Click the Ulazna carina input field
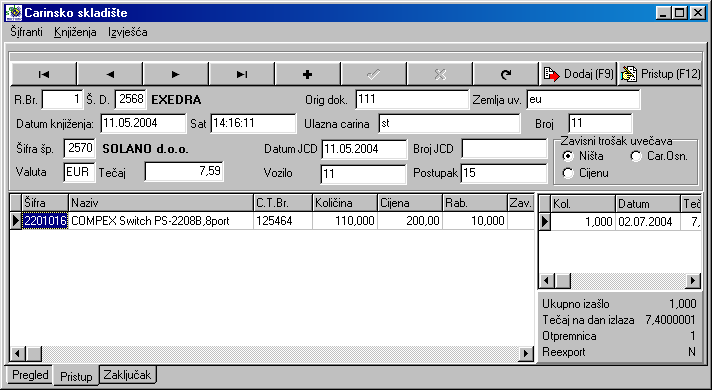The width and height of the screenshot is (712, 390). coord(449,123)
